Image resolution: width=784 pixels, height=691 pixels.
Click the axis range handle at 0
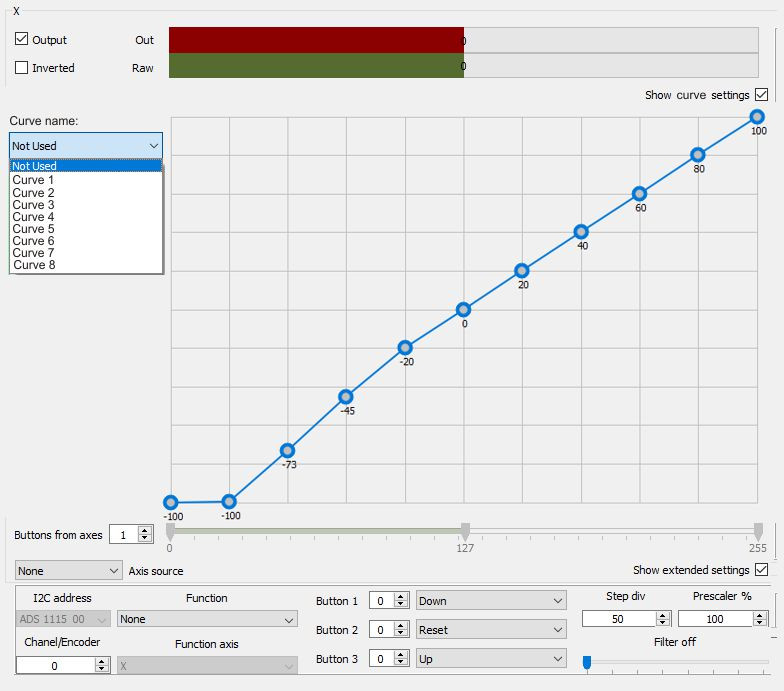point(170,531)
